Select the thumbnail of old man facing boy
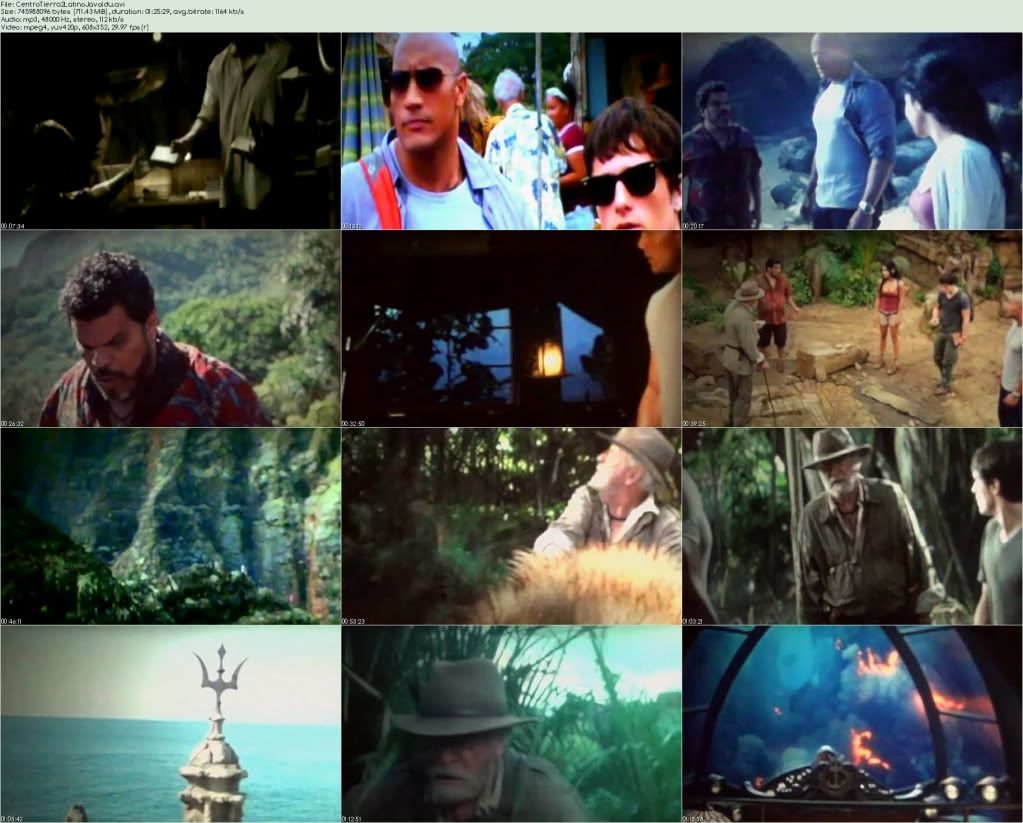Viewport: 1023px width, 823px height. pyautogui.click(x=852, y=527)
